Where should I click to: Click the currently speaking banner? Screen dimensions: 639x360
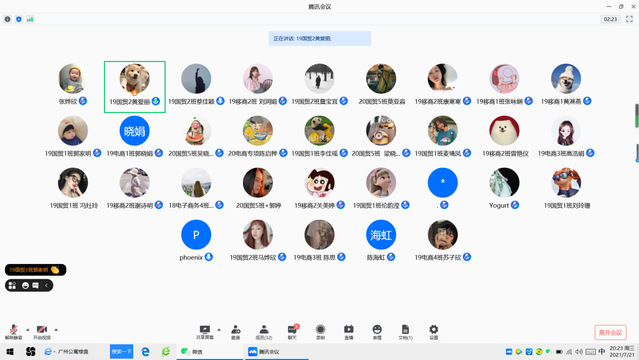point(320,38)
